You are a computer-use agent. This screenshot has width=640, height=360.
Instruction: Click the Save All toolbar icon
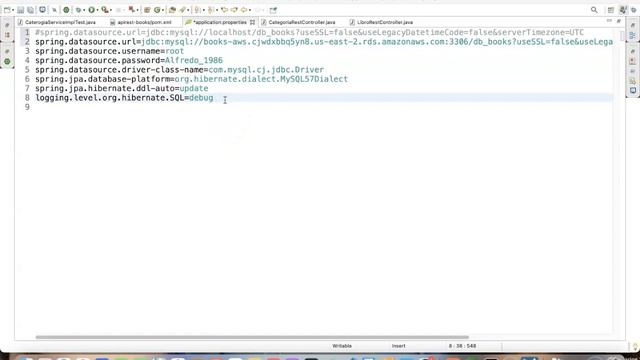click(31, 10)
